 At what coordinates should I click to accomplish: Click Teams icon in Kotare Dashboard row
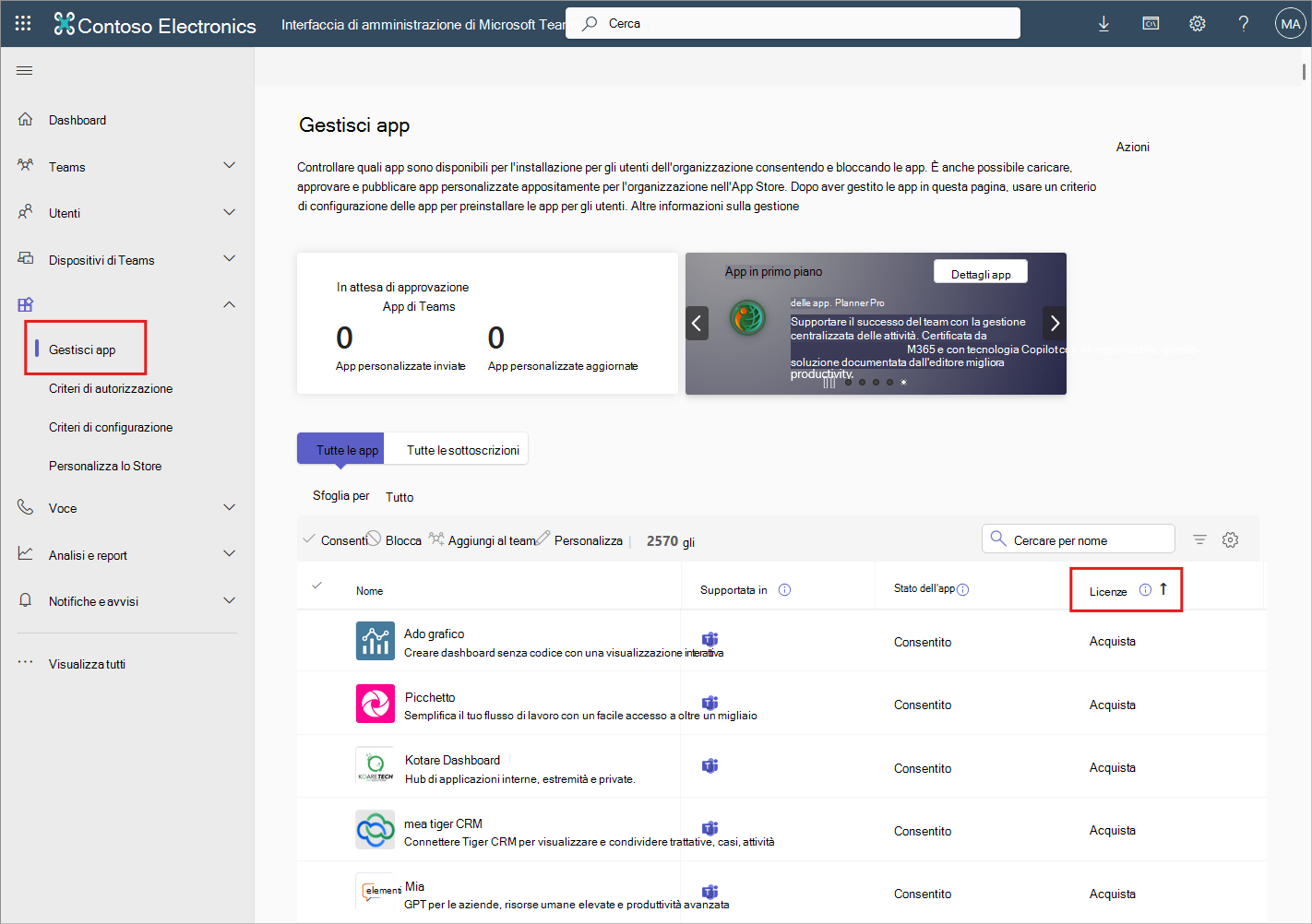pyautogui.click(x=710, y=766)
